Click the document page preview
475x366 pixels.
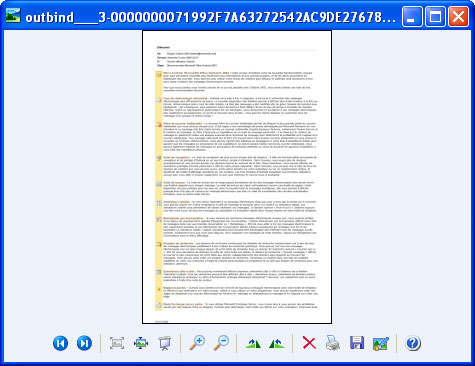click(237, 177)
